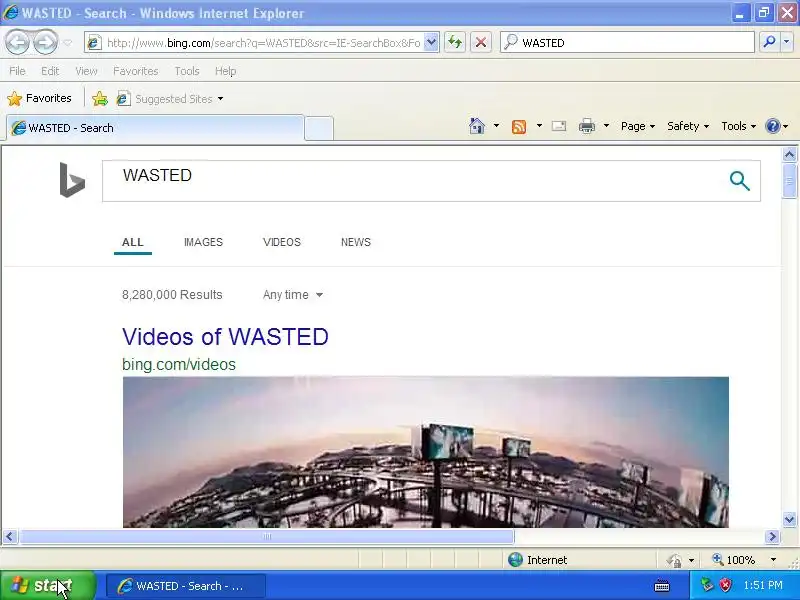Go back with the Back arrow button
Image resolution: width=800 pixels, height=600 pixels.
point(17,43)
